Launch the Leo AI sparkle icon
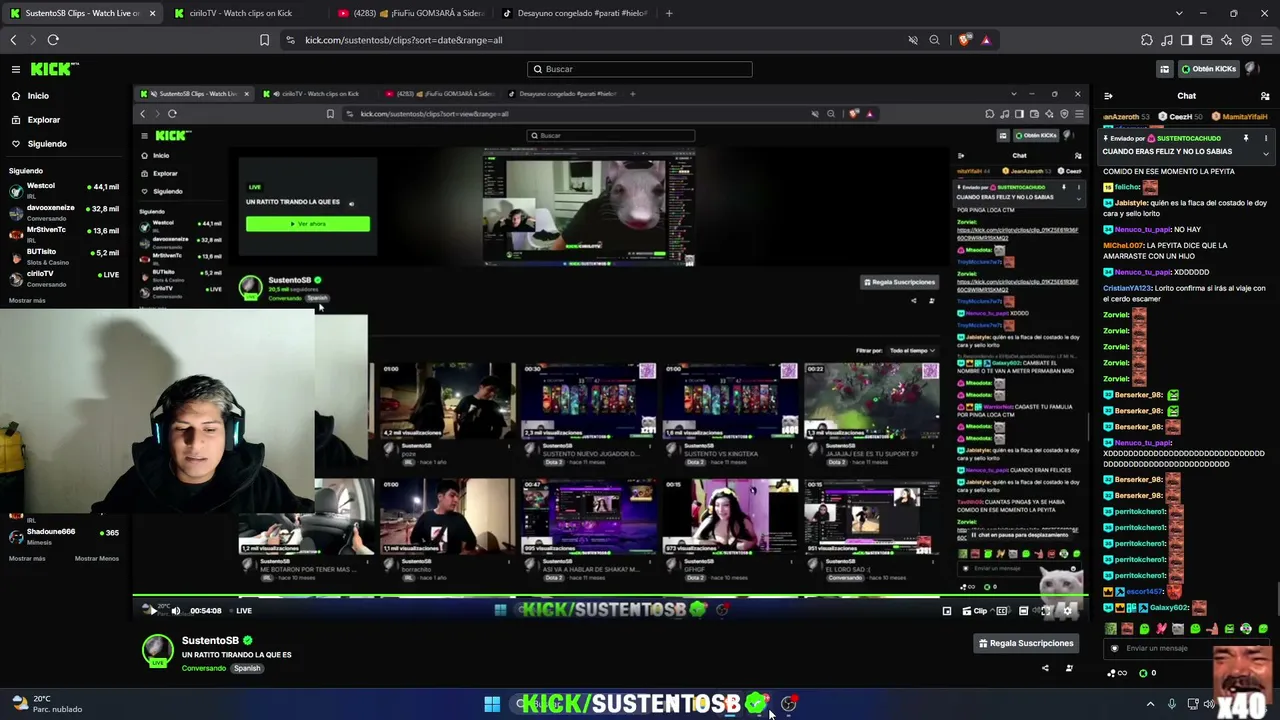This screenshot has width=1280, height=720. [x=1227, y=40]
